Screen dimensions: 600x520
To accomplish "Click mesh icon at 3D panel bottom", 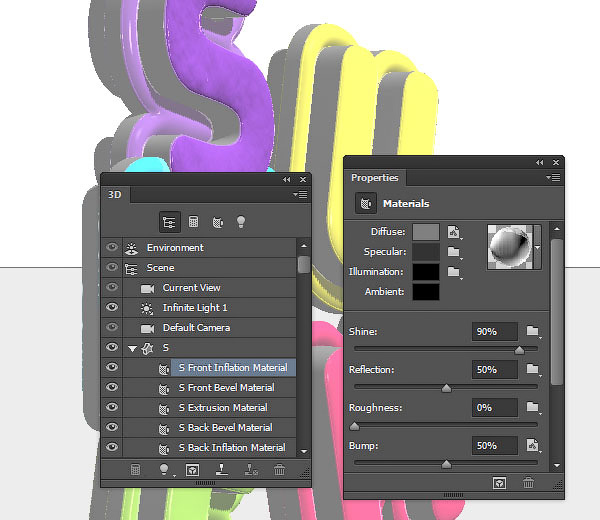I will pyautogui.click(x=135, y=470).
